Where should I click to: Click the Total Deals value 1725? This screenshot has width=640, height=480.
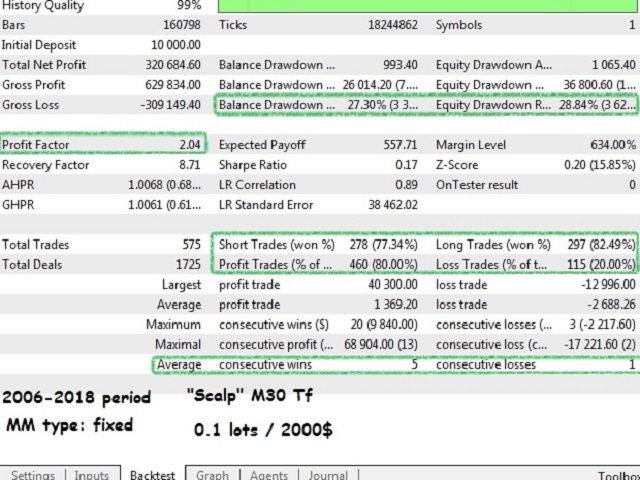click(186, 264)
